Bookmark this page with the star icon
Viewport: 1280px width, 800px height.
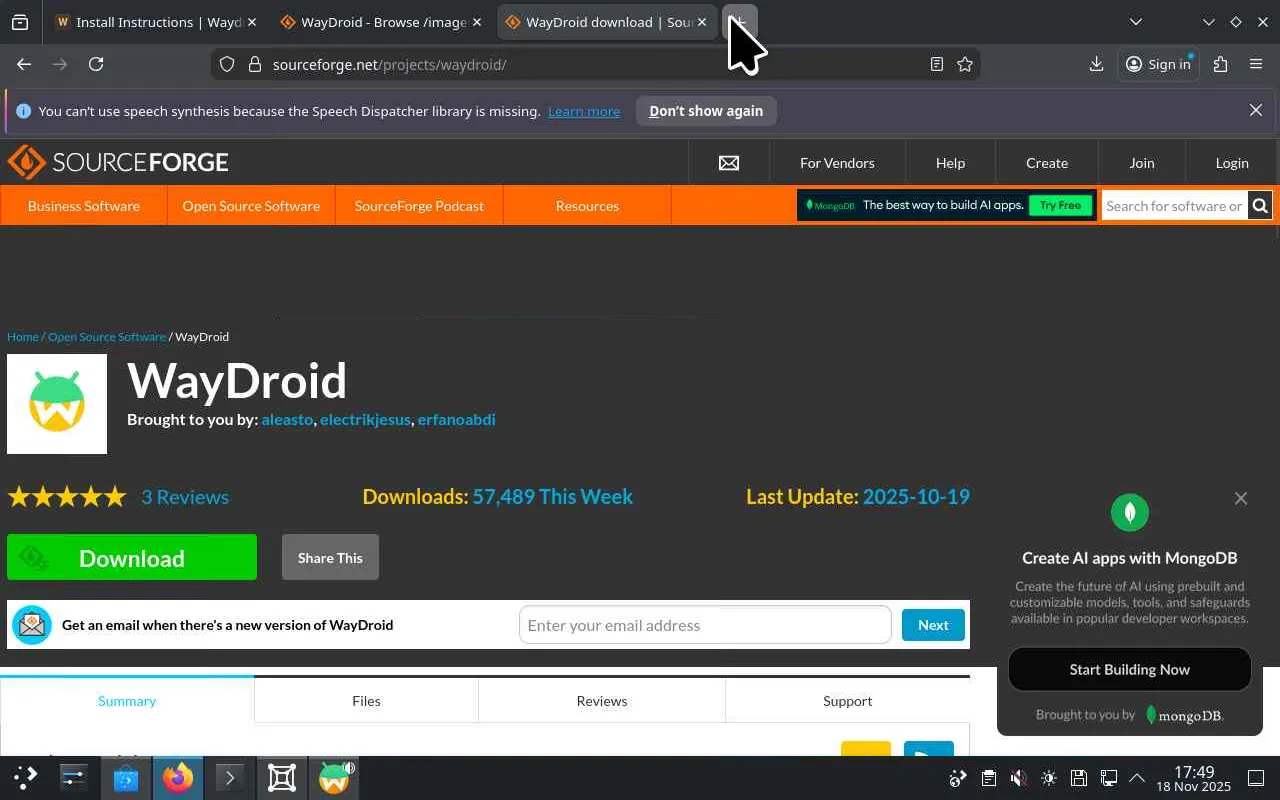[965, 64]
